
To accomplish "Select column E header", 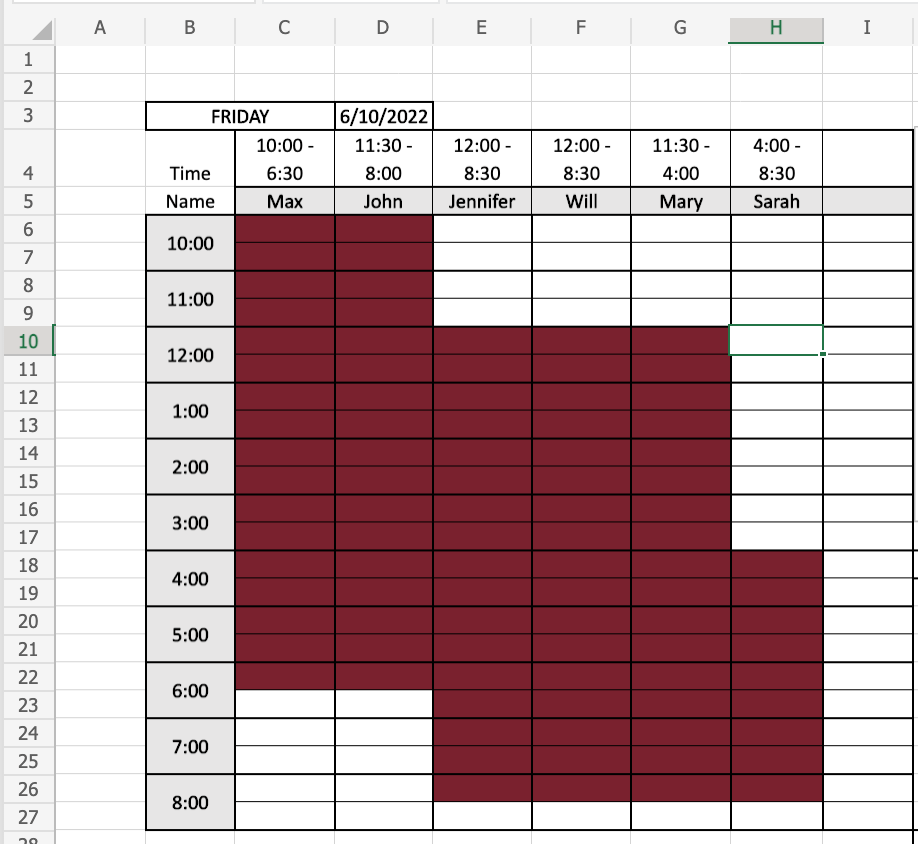I will coord(482,28).
